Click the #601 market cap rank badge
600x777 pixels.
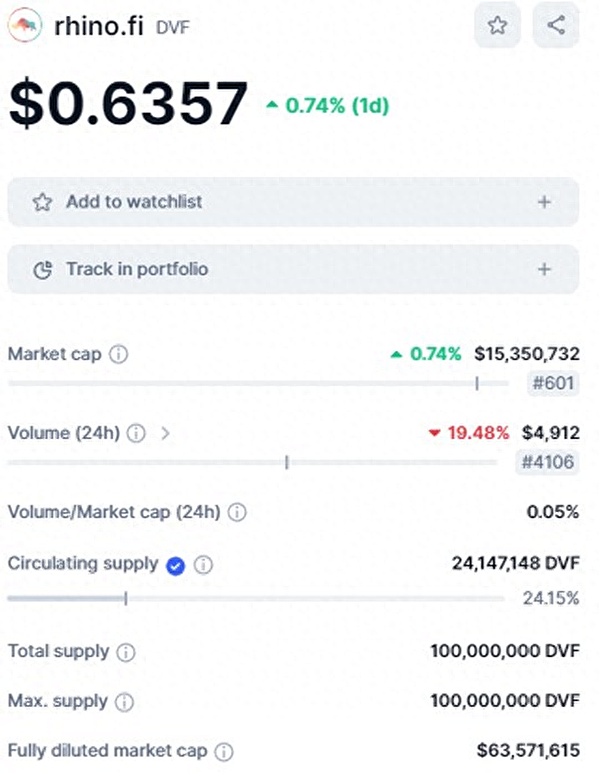[553, 383]
